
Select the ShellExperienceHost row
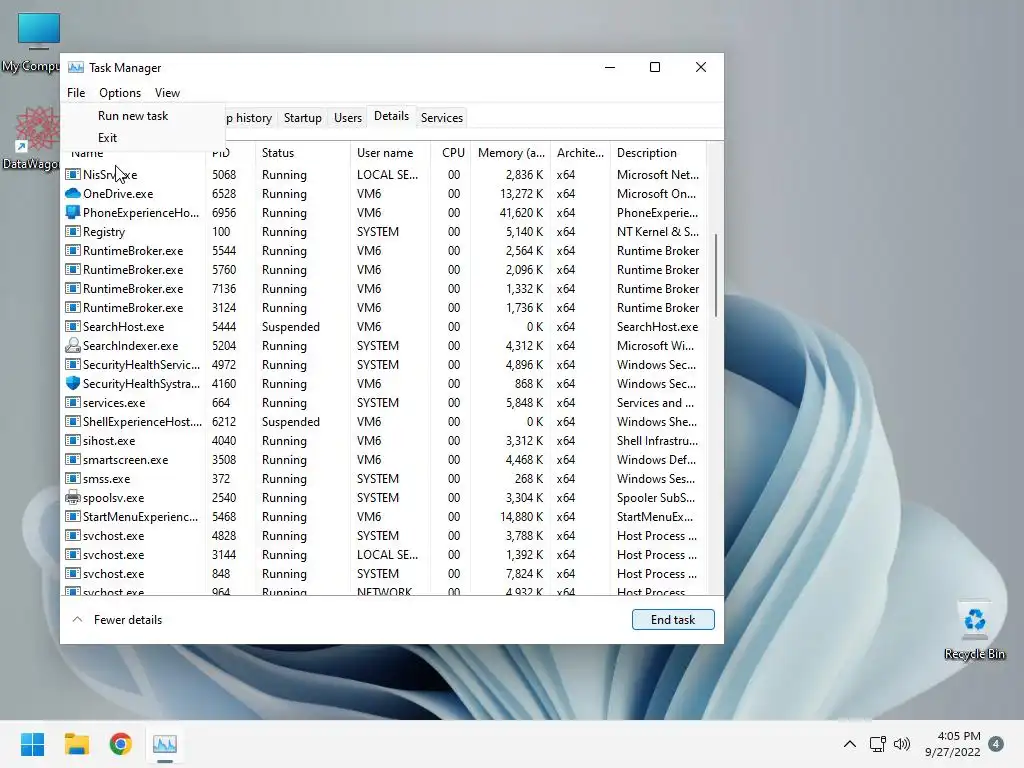click(x=384, y=422)
